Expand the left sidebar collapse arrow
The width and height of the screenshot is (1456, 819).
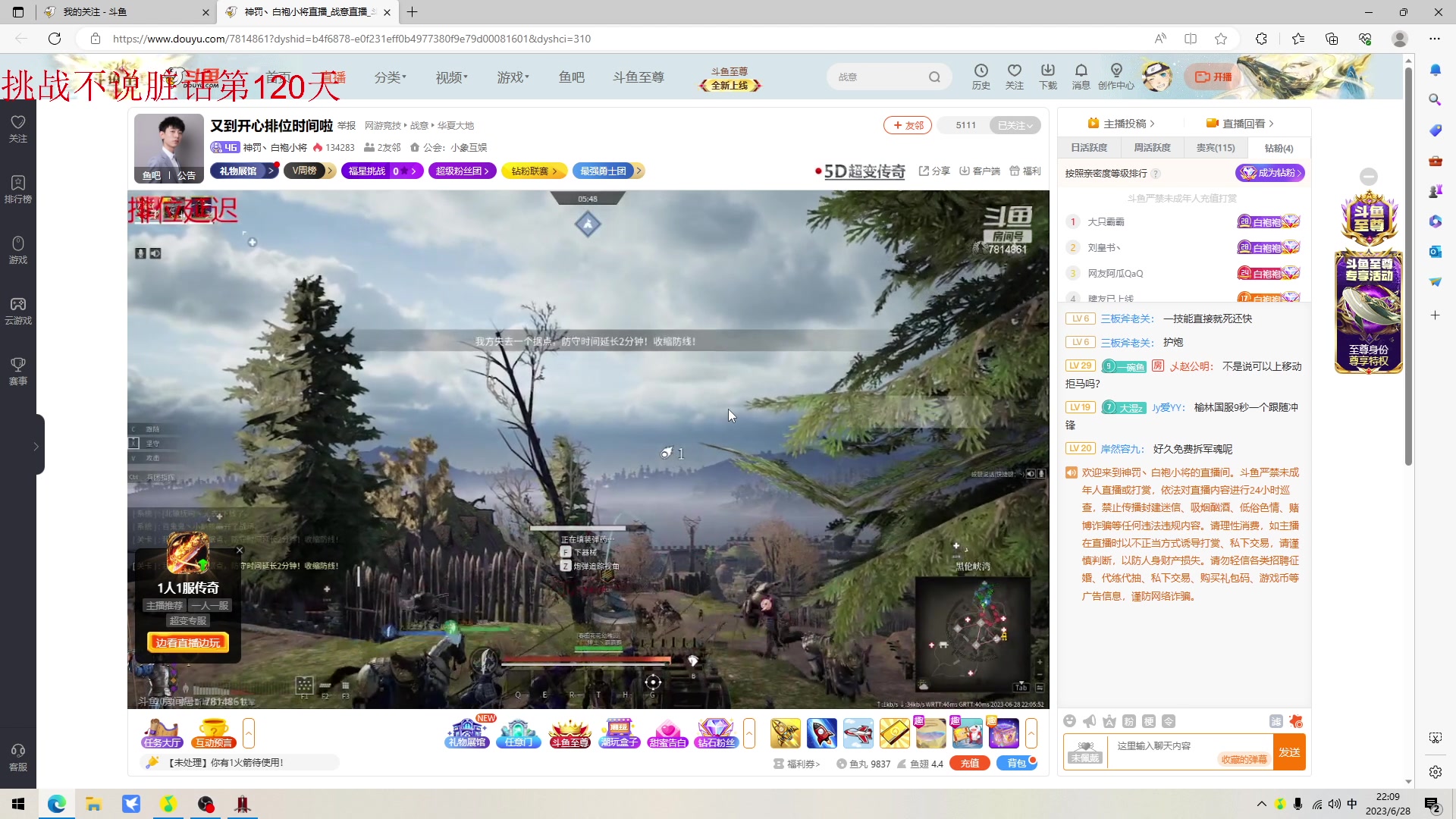36,447
